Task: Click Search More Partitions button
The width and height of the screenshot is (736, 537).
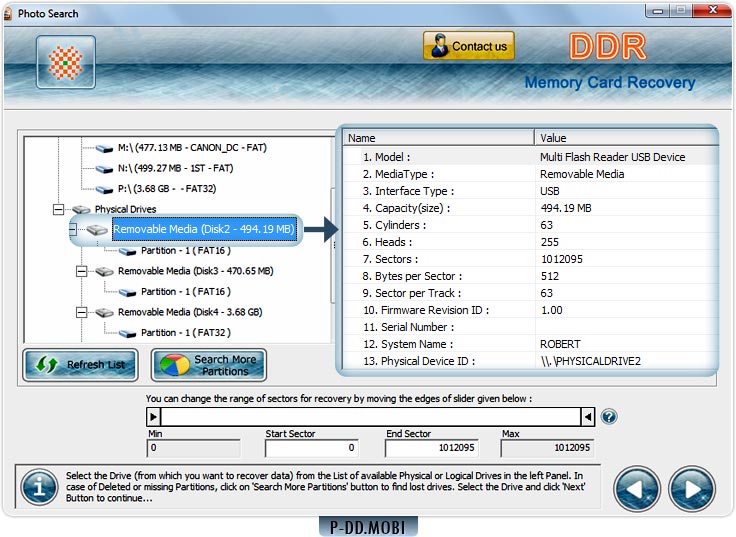Action: click(x=209, y=365)
